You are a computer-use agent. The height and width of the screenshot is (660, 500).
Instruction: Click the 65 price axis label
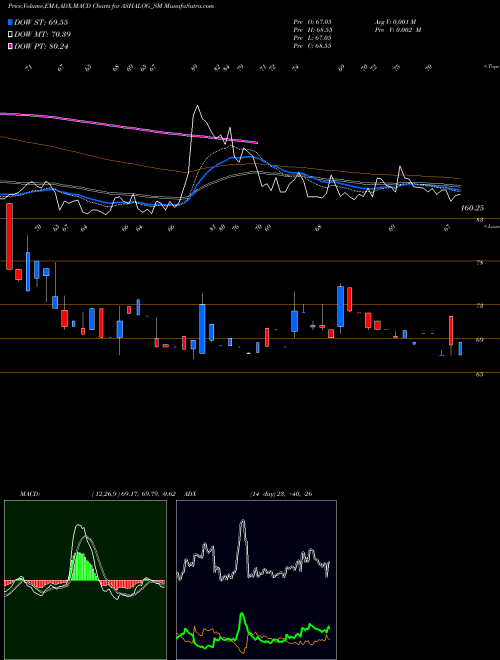479,374
